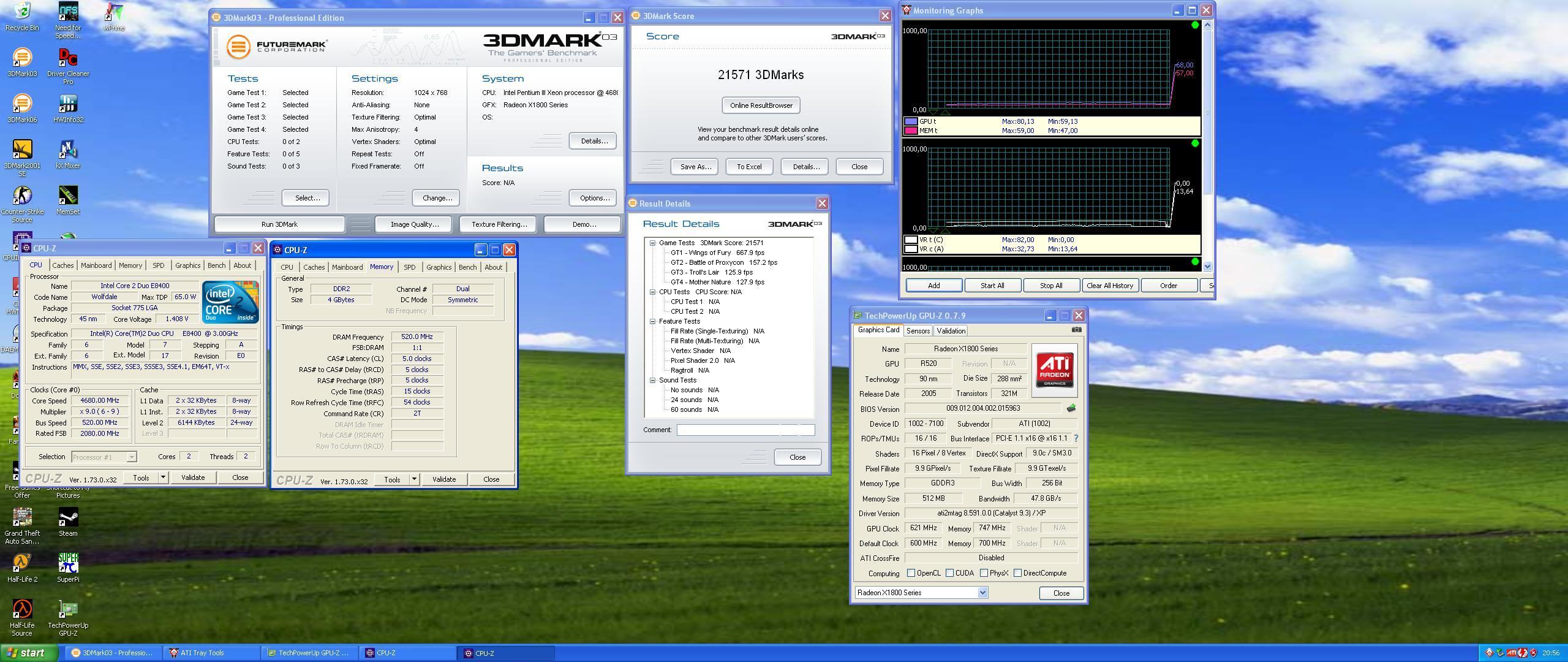Screen dimensions: 1568x662
Task: Switch to 3DMark03 taskbar item
Action: tap(115, 653)
